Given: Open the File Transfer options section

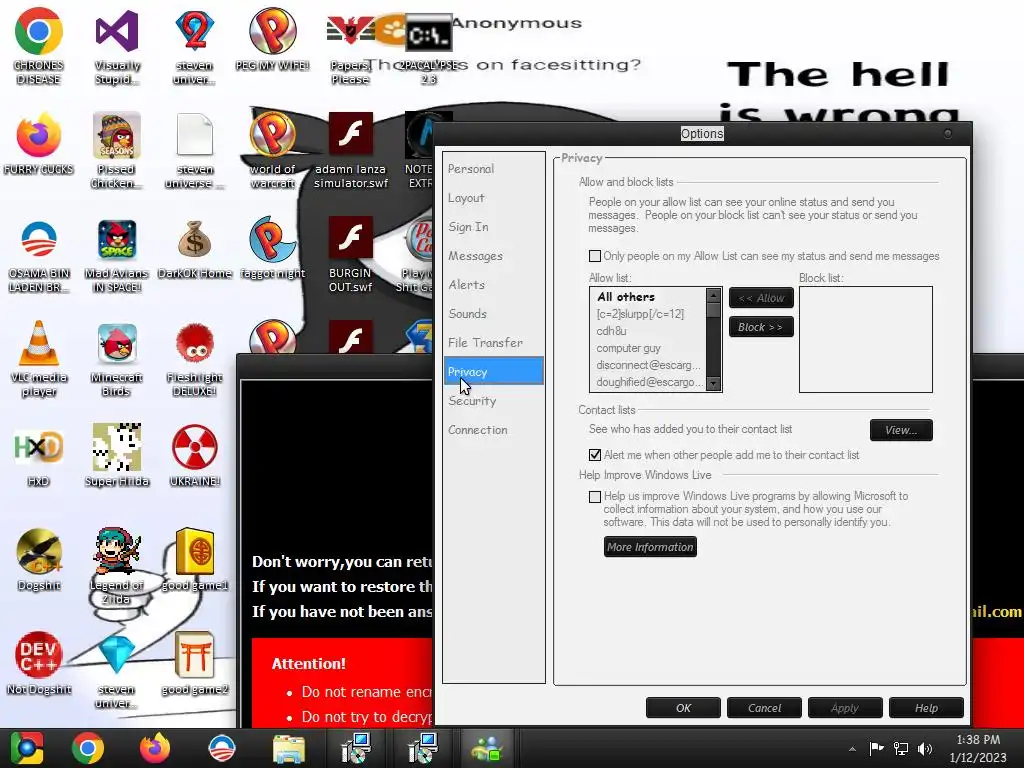Looking at the screenshot, I should tap(493, 343).
